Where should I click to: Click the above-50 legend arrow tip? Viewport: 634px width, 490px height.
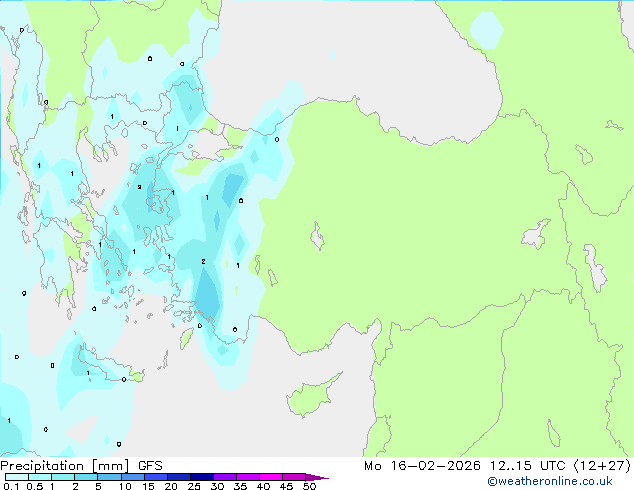pos(317,477)
